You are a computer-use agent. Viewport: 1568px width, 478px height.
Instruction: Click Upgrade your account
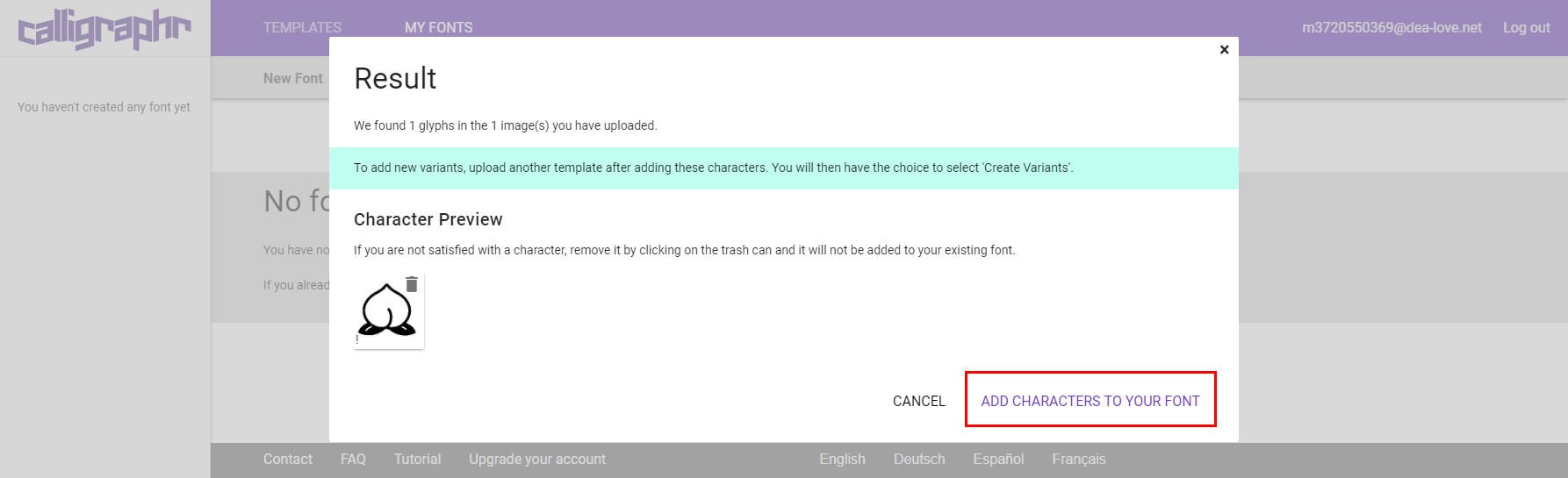tap(536, 459)
